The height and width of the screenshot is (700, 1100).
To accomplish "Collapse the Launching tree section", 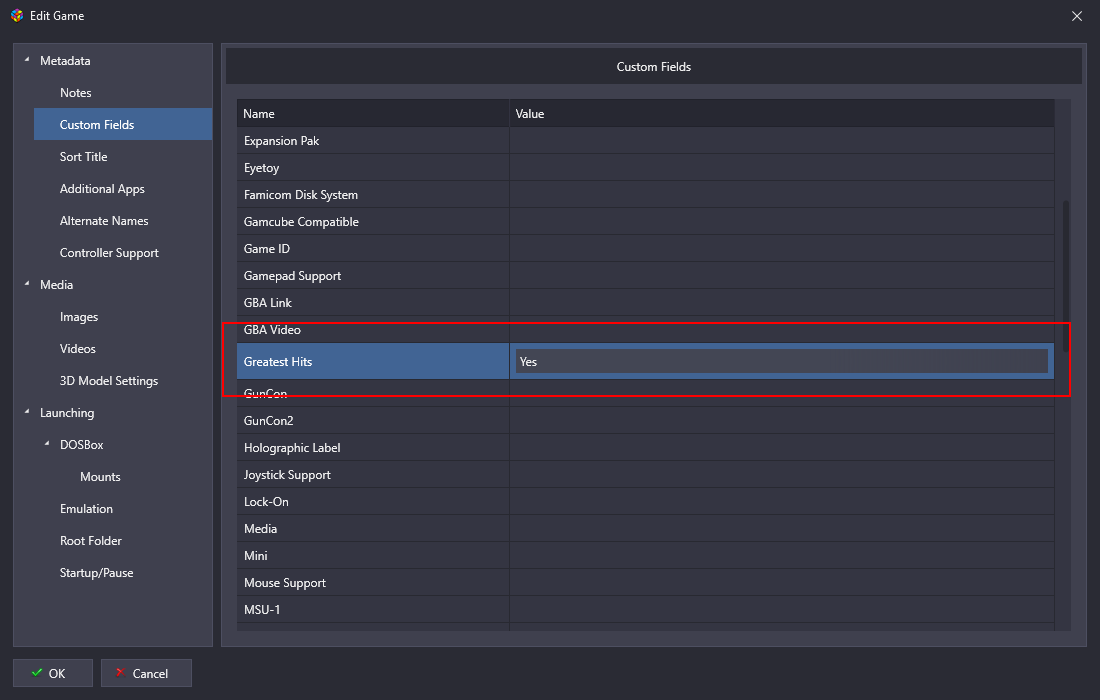I will point(27,412).
